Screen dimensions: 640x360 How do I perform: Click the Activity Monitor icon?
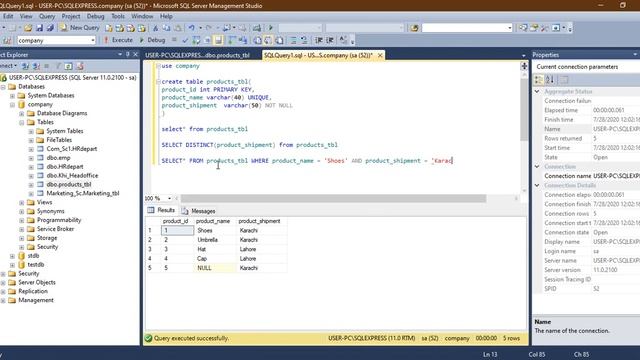point(256,28)
